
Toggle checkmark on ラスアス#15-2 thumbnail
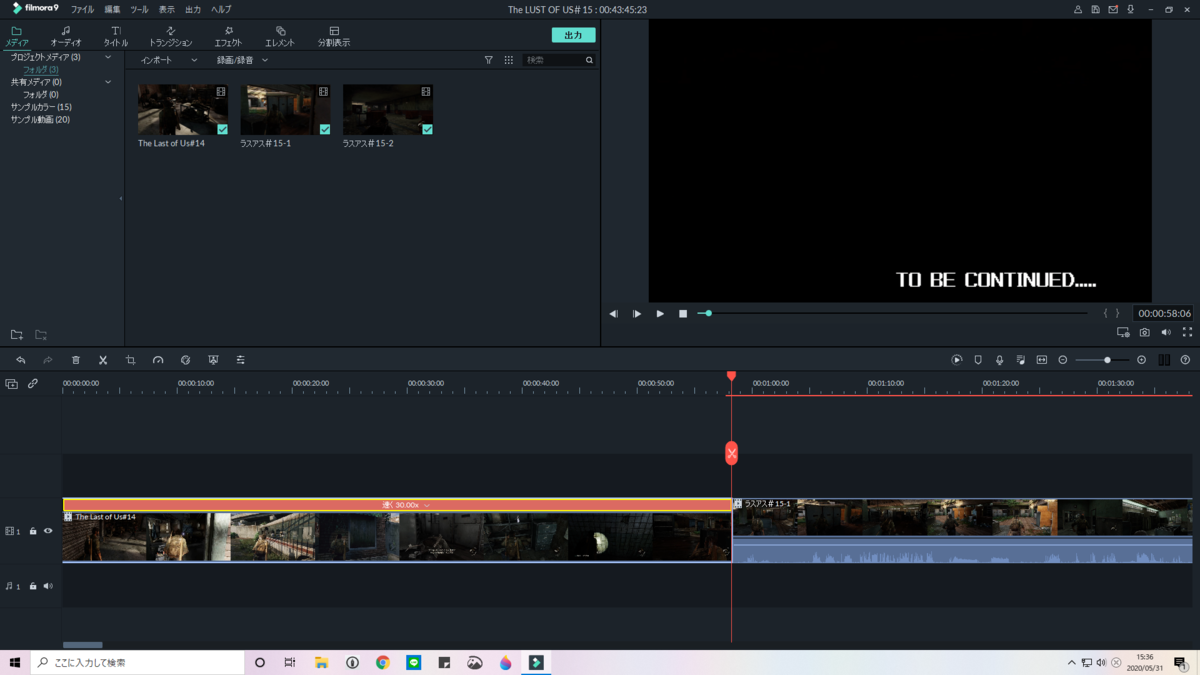427,129
